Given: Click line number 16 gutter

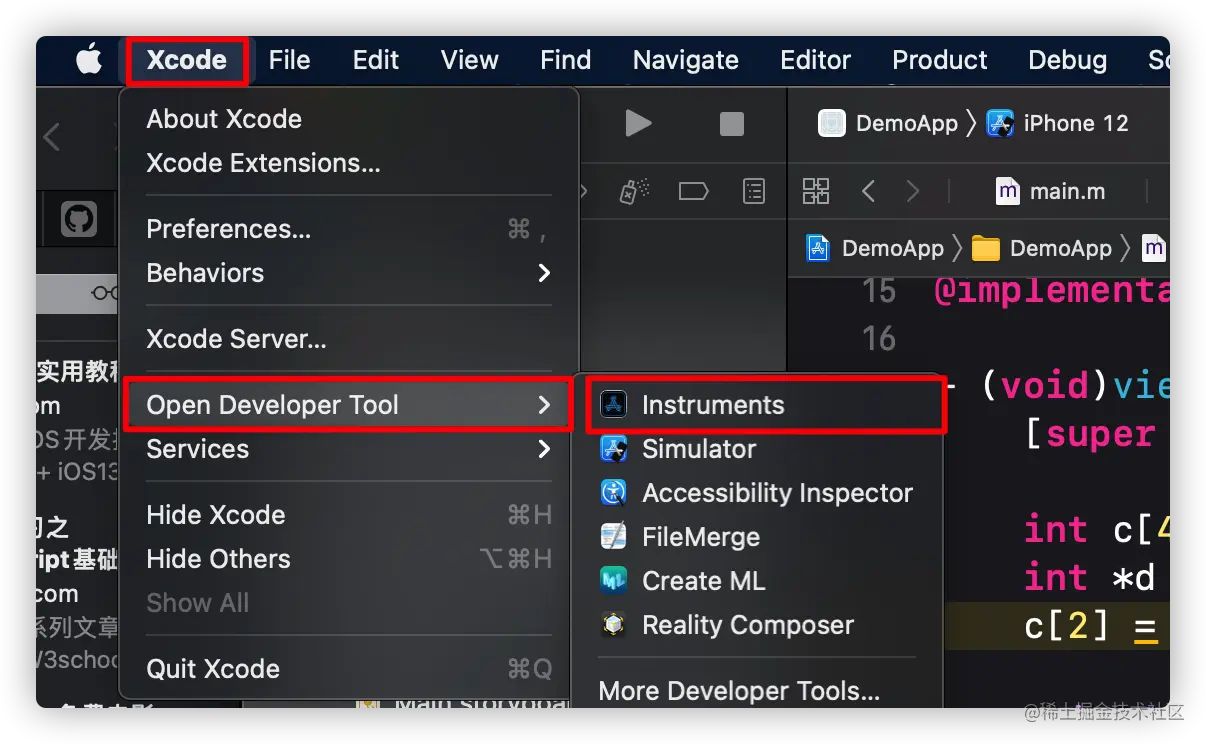Looking at the screenshot, I should coord(879,339).
